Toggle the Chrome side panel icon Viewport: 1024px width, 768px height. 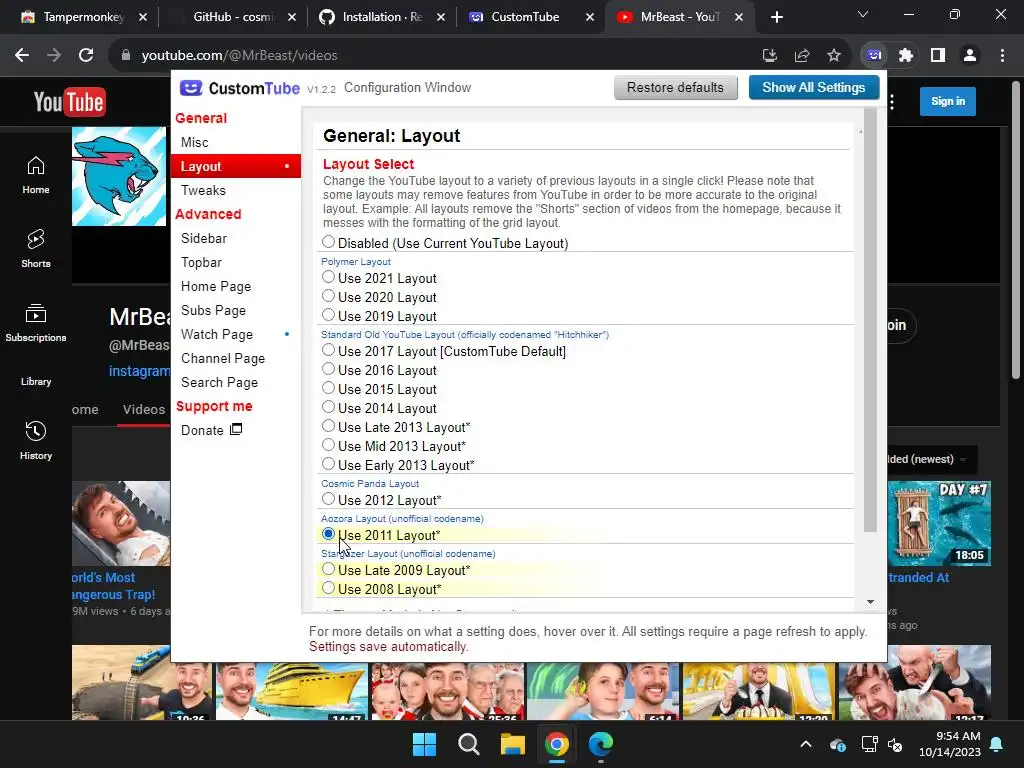(938, 56)
